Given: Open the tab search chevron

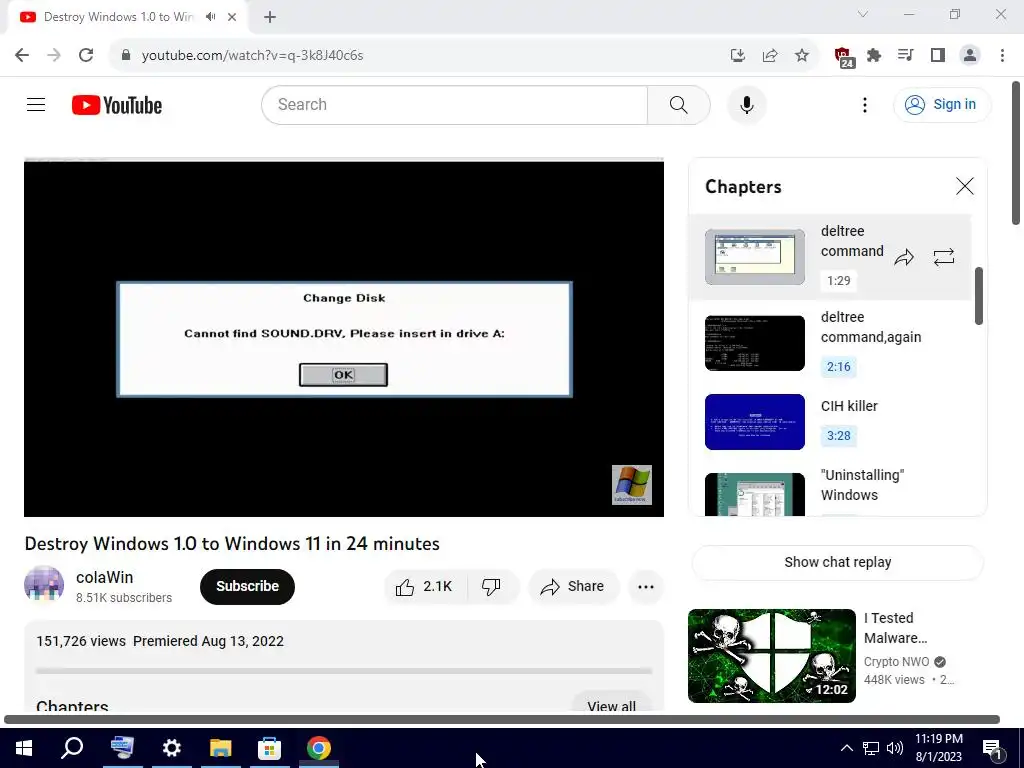Looking at the screenshot, I should (863, 14).
